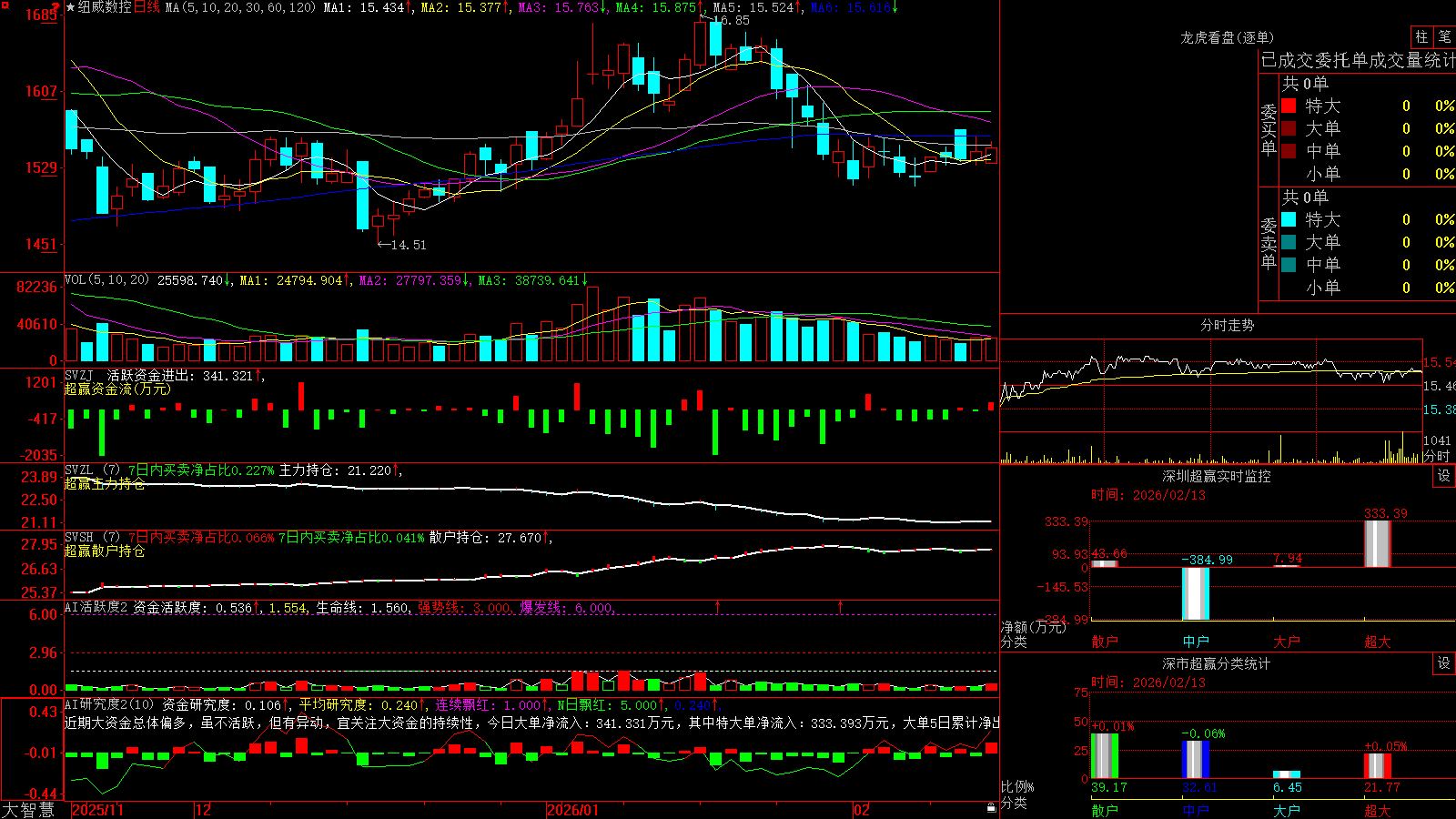Viewport: 1456px width, 819px height.
Task: Click the cyan 特大 sell order swatch
Action: click(1289, 219)
